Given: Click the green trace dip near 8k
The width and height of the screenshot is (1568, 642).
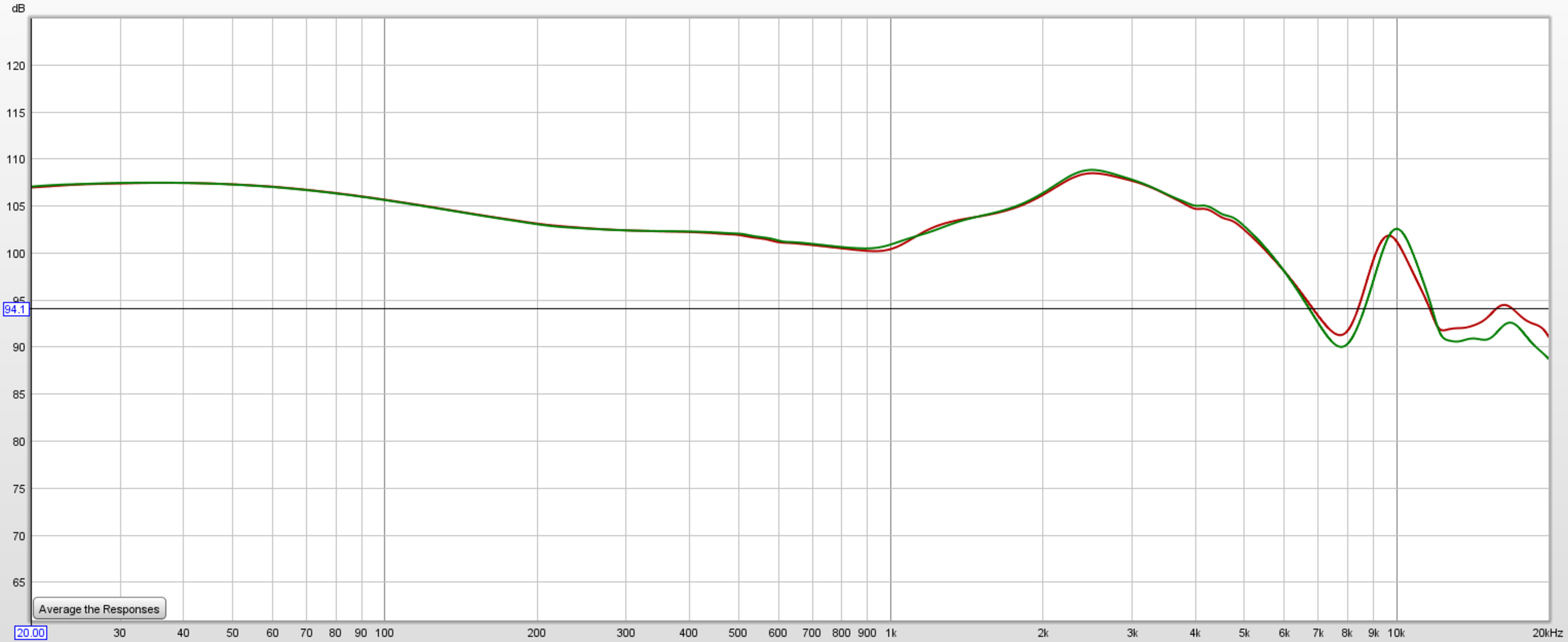Looking at the screenshot, I should click(1341, 346).
